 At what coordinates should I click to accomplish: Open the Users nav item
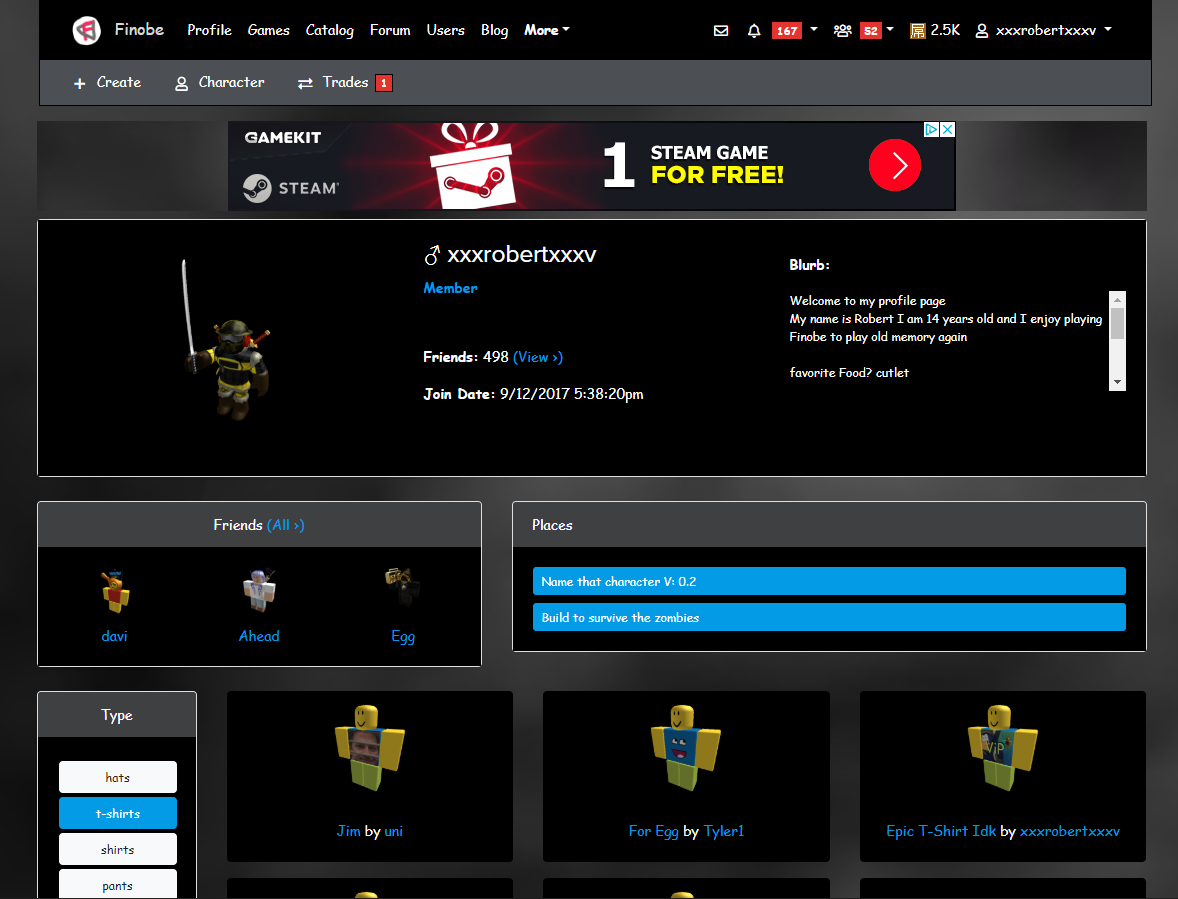click(x=446, y=30)
